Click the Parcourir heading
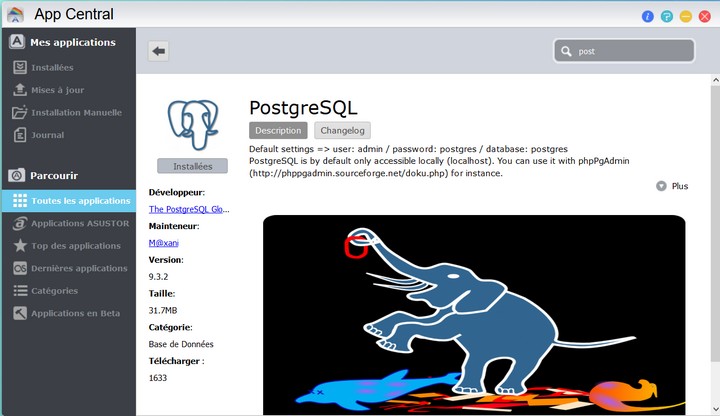Viewport: 720px width, 416px height. pyautogui.click(x=54, y=175)
